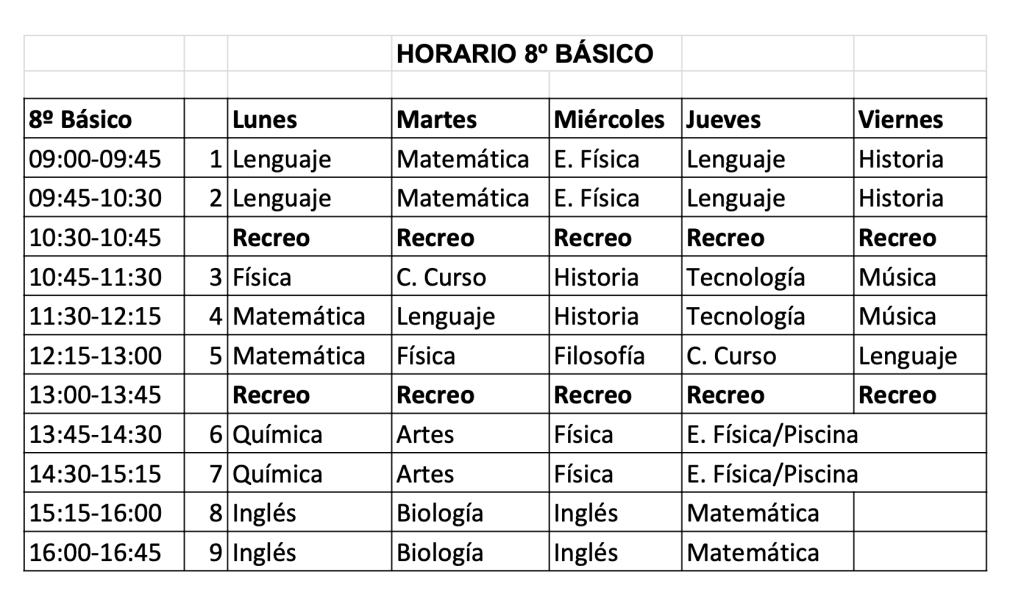Select the C. Curso cell under Jueves
Viewport: 1024px width, 608px height.
pos(767,356)
